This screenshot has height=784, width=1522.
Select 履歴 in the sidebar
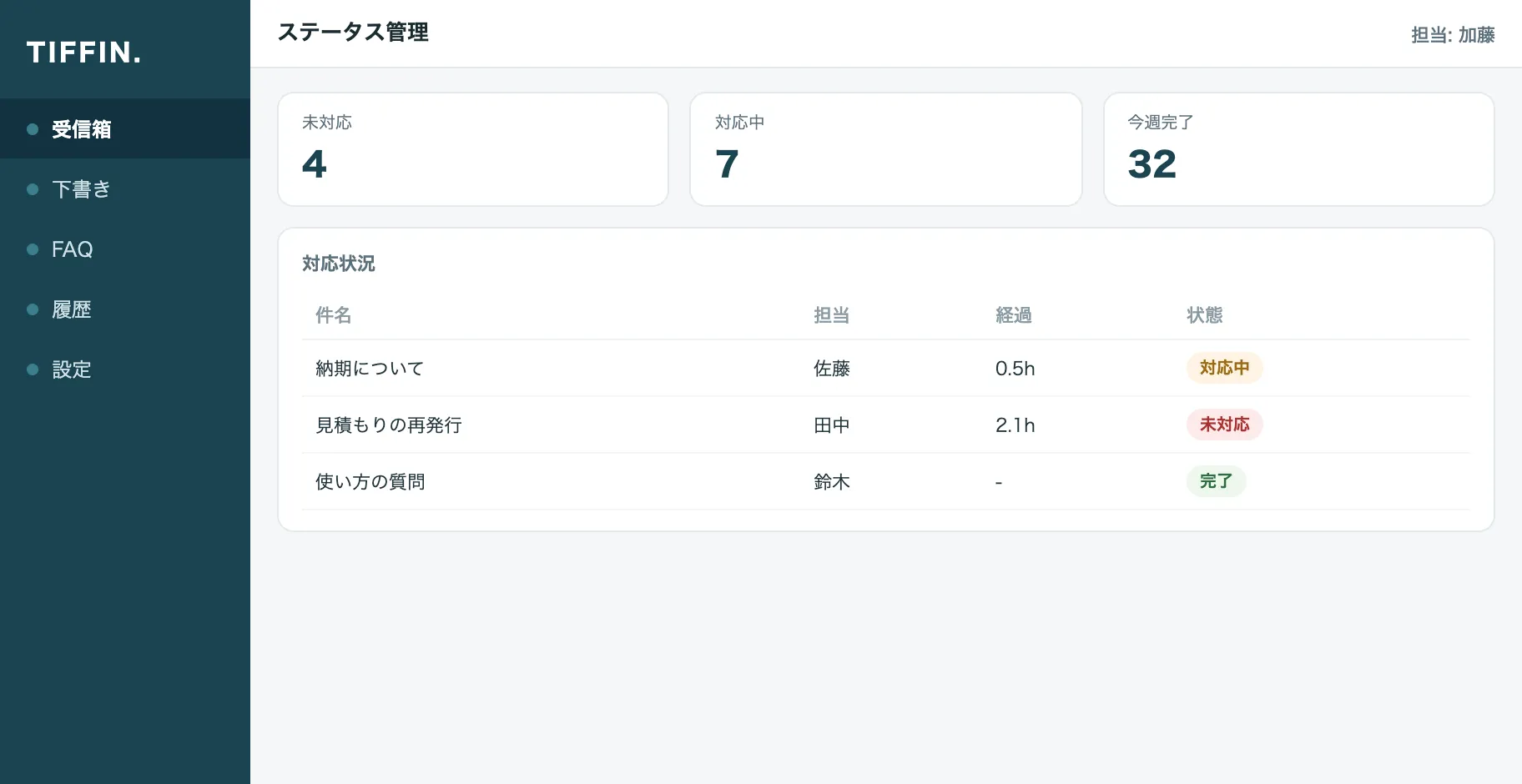click(125, 309)
